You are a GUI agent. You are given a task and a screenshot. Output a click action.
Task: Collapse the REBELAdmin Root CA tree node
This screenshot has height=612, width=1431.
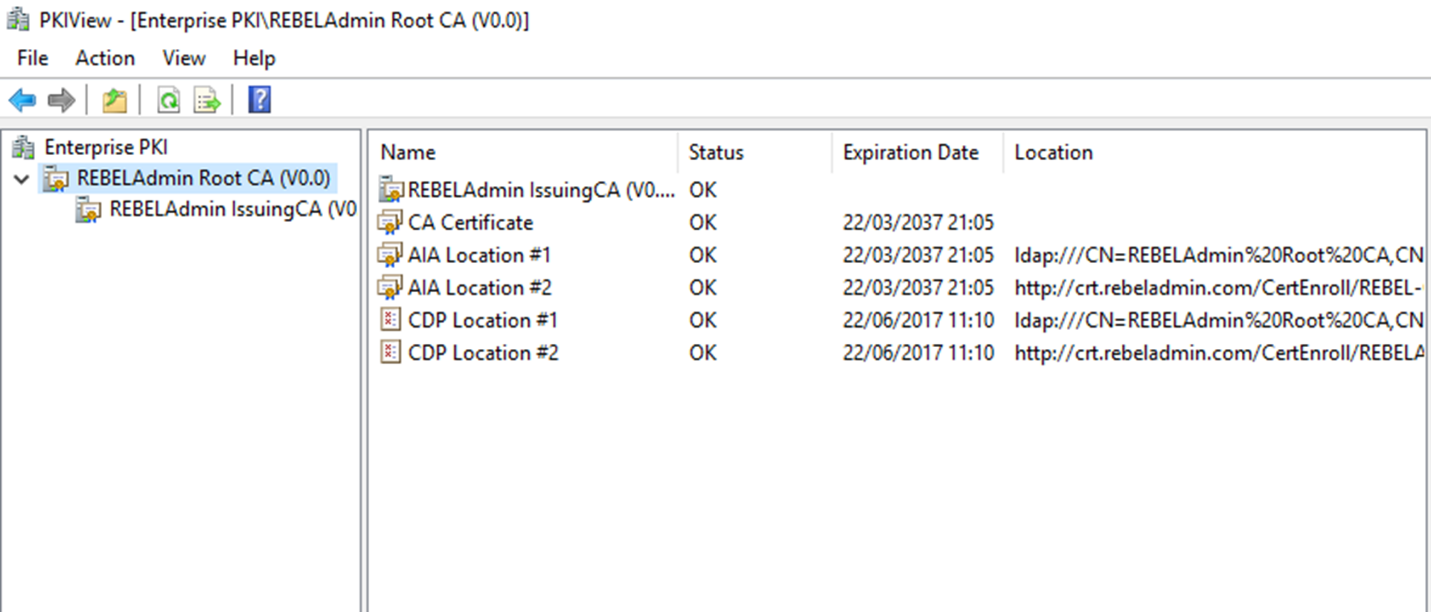click(22, 179)
